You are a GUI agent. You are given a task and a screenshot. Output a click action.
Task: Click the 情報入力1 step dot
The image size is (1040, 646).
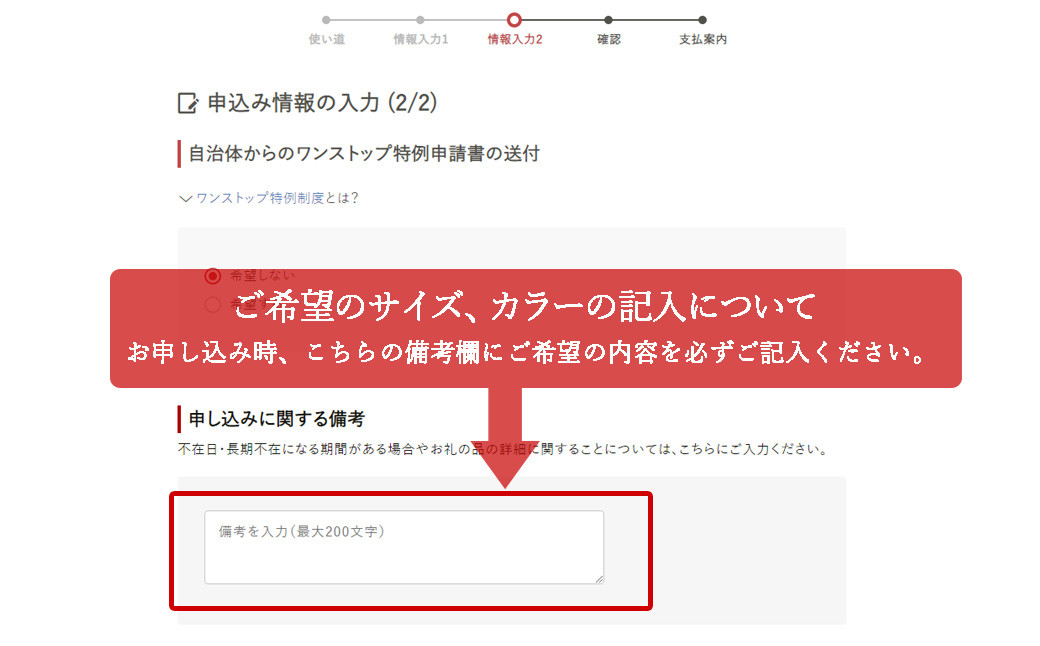(x=421, y=20)
